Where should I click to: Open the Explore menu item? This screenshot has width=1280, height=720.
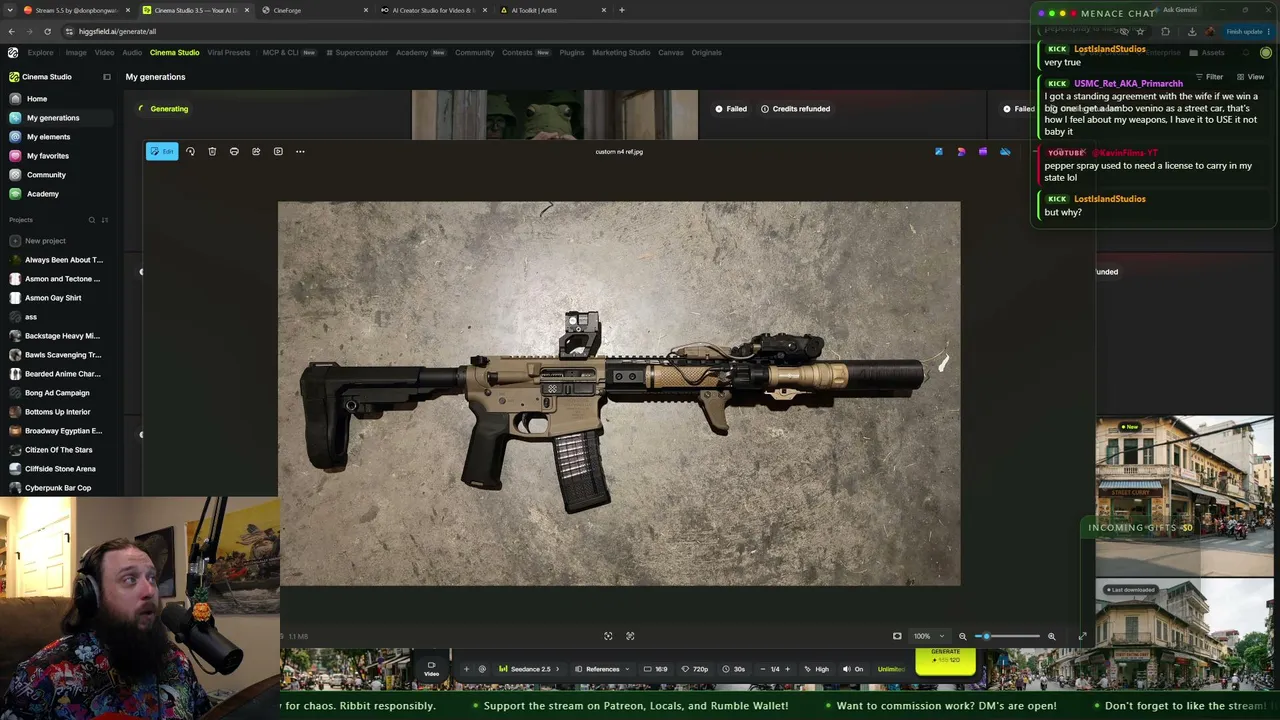click(x=41, y=52)
